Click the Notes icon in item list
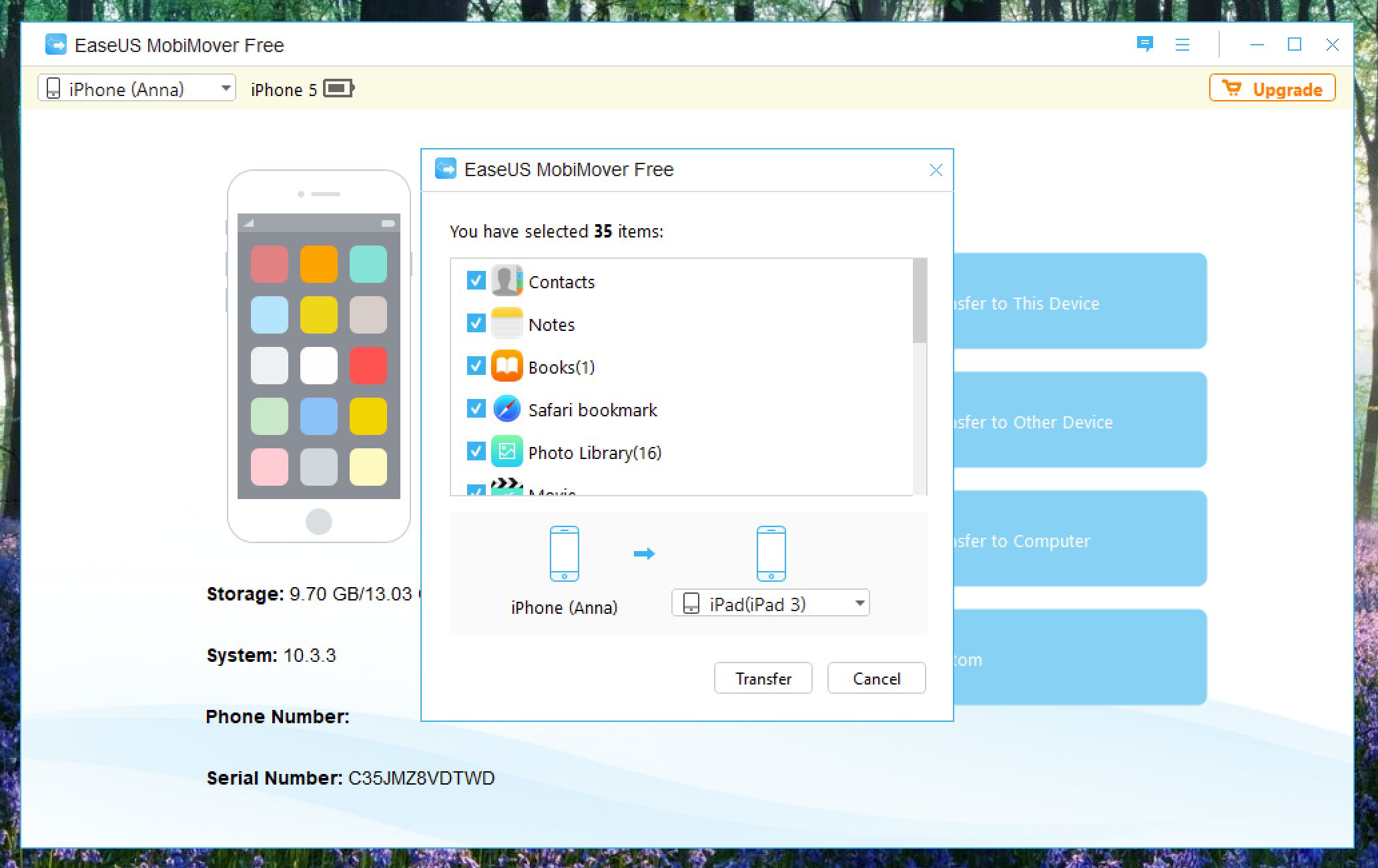Screen dimensions: 1378x868 point(506,324)
